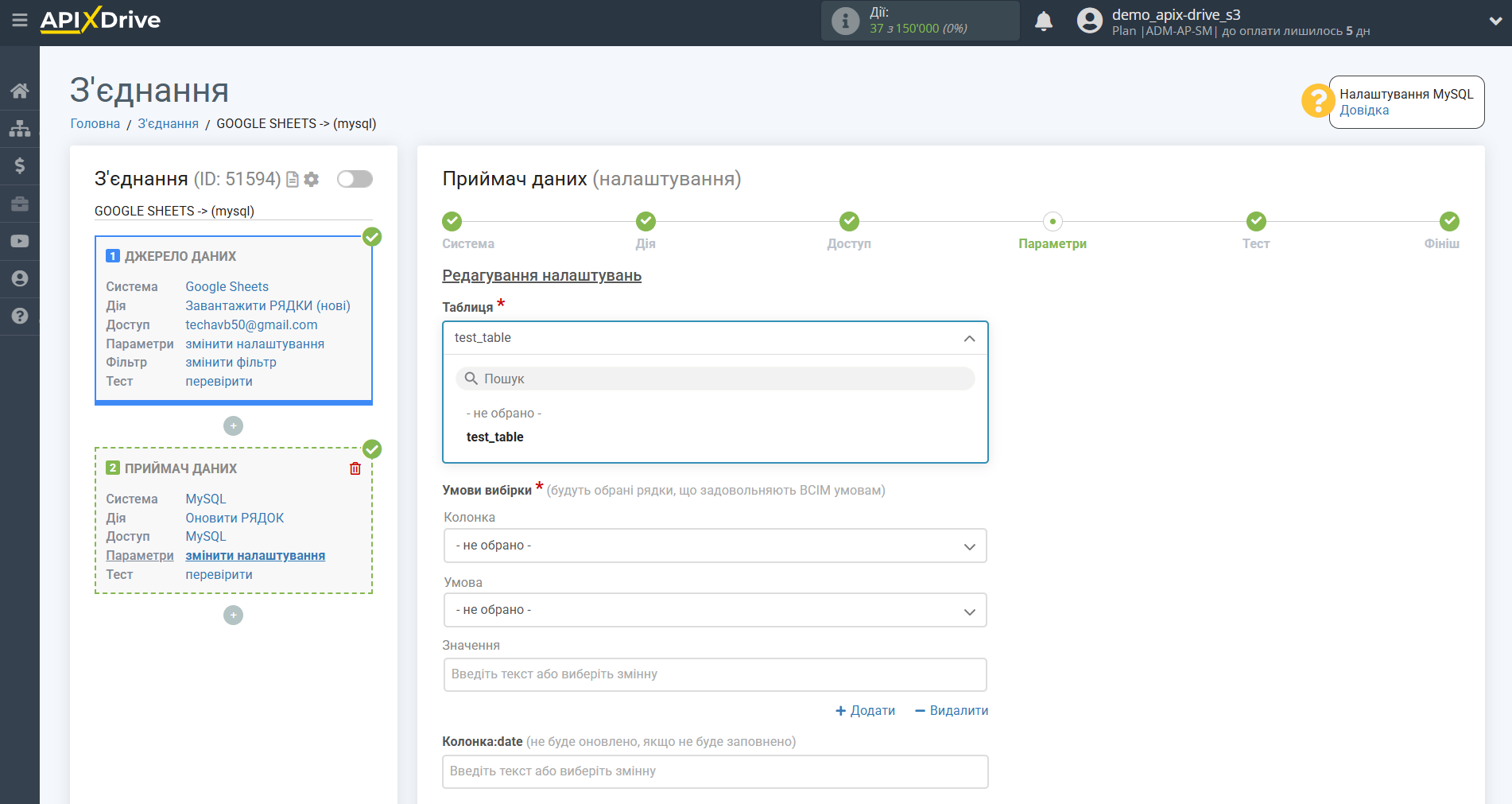Open the help question sidebar icon
The image size is (1512, 804).
[x=20, y=316]
